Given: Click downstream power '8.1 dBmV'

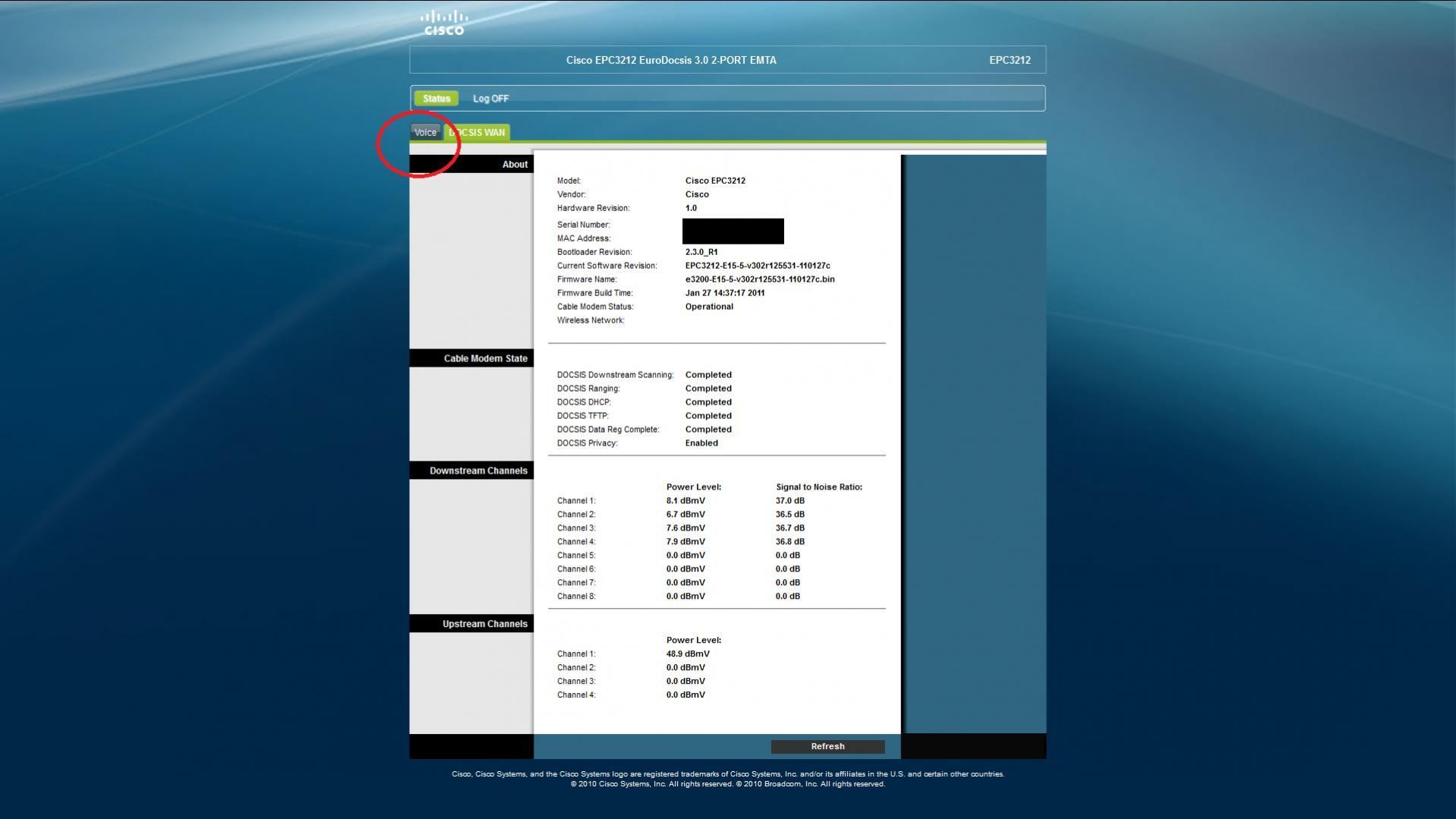Looking at the screenshot, I should 685,501.
